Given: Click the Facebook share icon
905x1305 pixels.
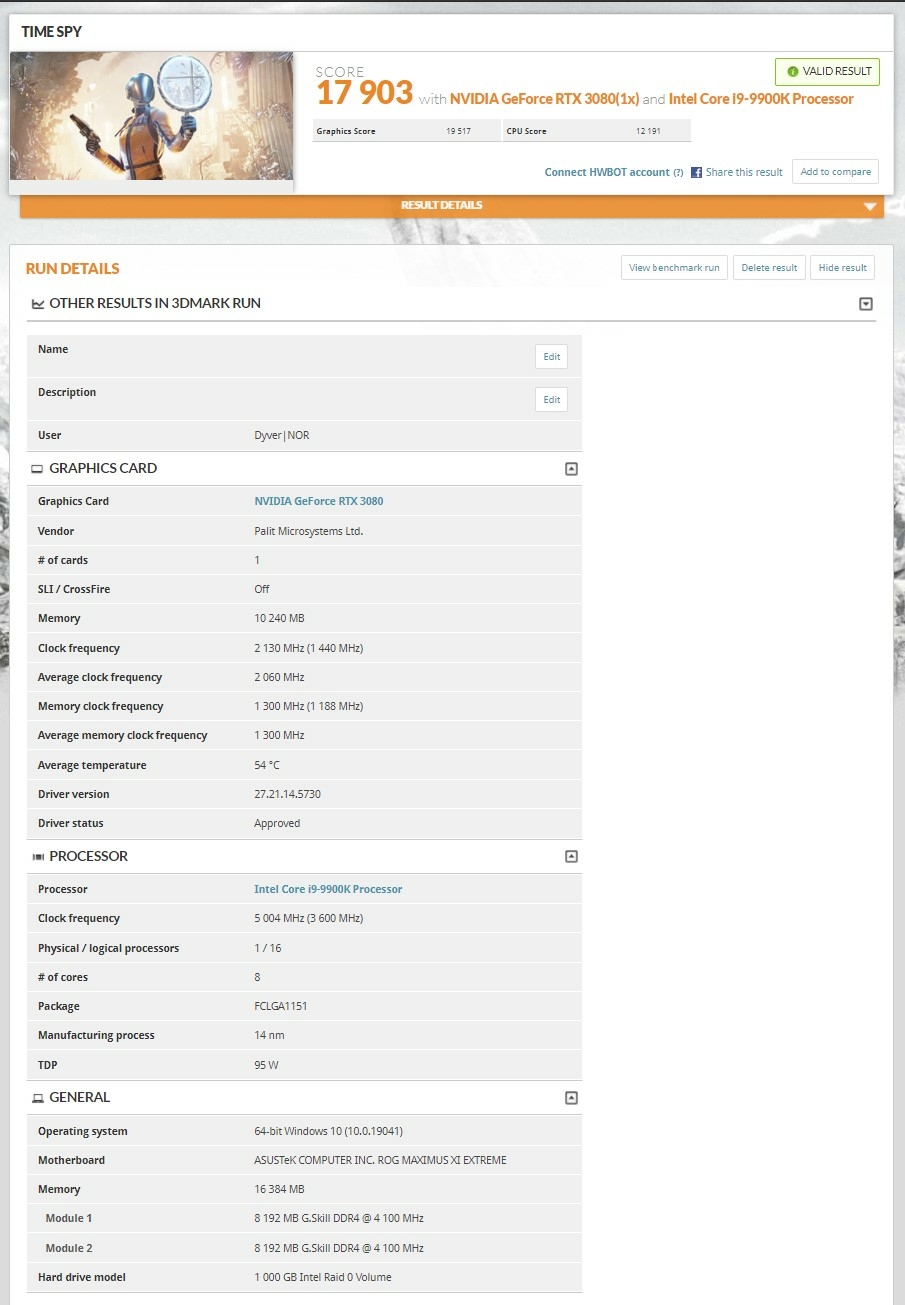Looking at the screenshot, I should (x=696, y=172).
